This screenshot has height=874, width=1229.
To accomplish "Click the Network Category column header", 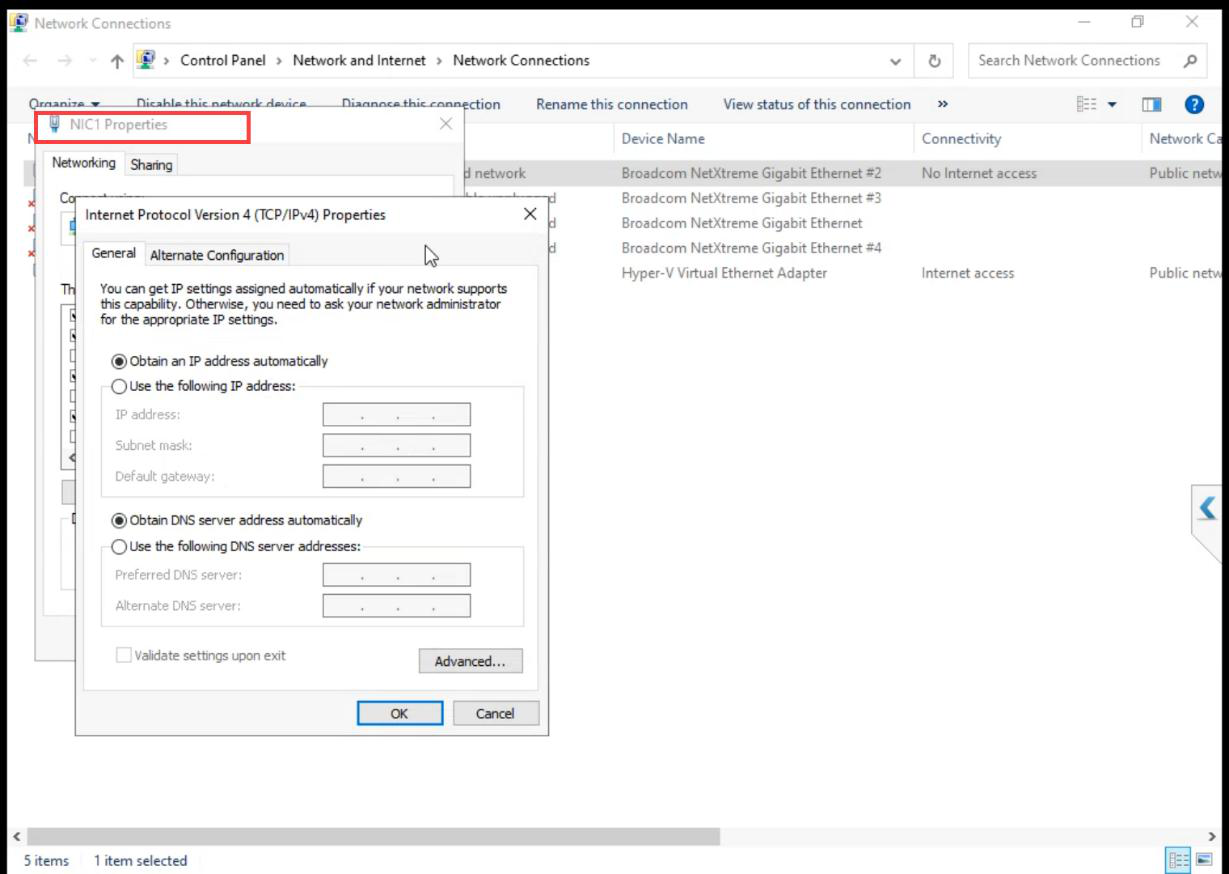I will pos(1186,139).
